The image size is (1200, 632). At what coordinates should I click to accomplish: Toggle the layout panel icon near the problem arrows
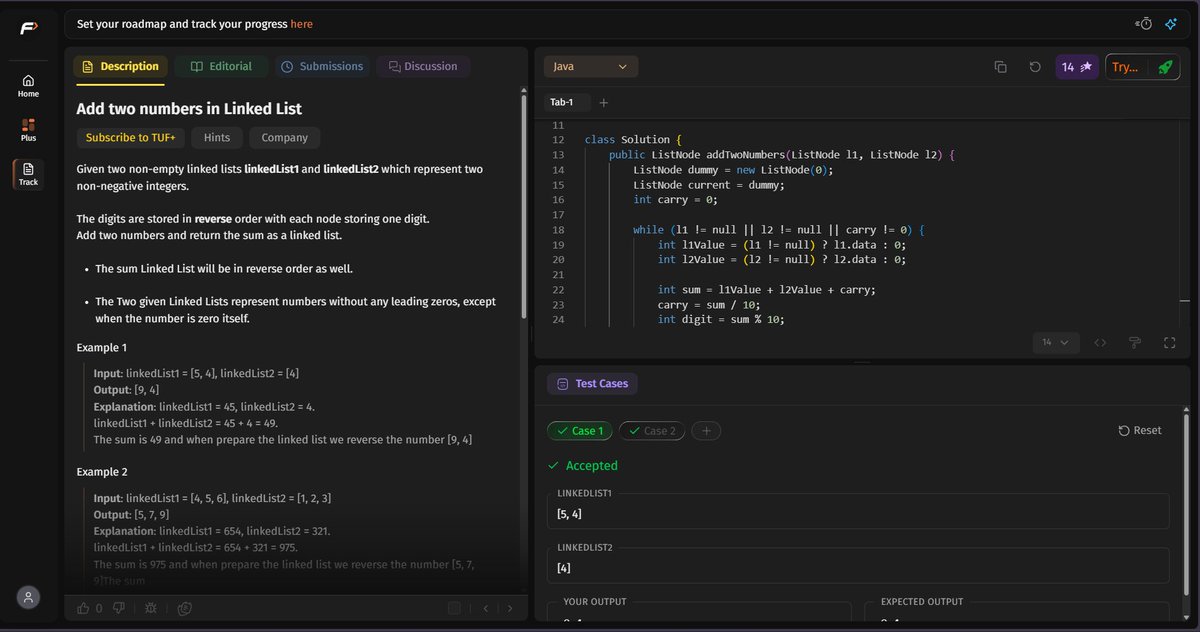pyautogui.click(x=454, y=607)
